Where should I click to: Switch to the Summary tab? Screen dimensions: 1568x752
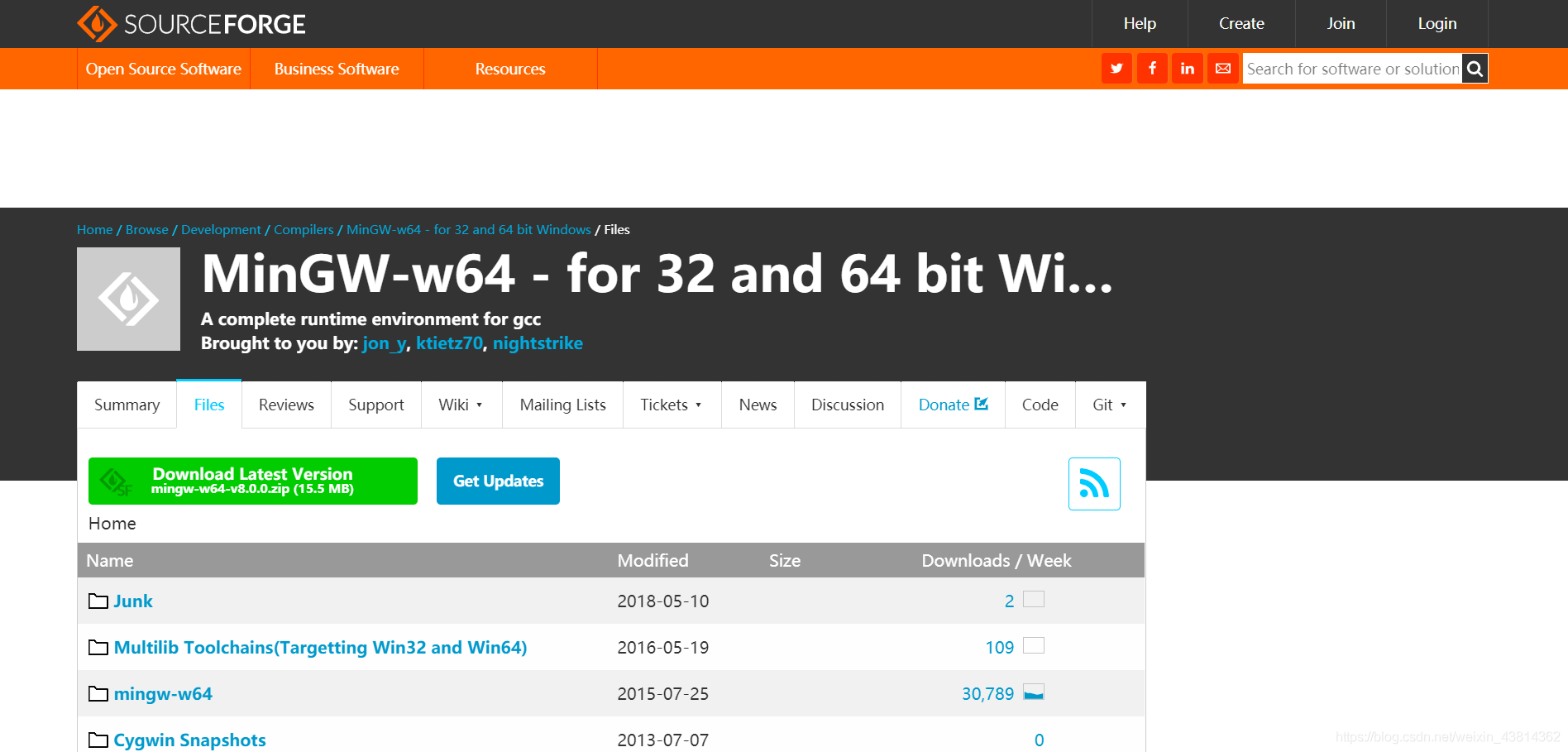[x=127, y=405]
